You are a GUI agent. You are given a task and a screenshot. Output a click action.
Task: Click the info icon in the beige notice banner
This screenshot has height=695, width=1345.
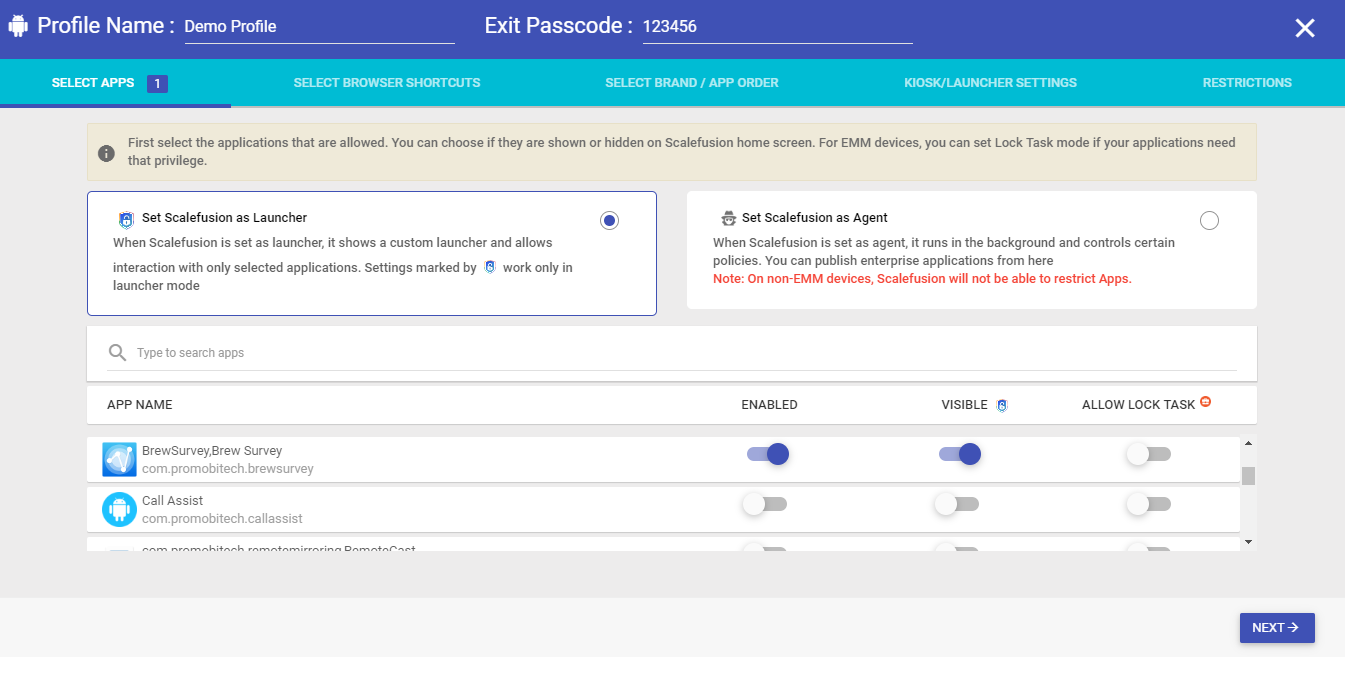coord(106,153)
